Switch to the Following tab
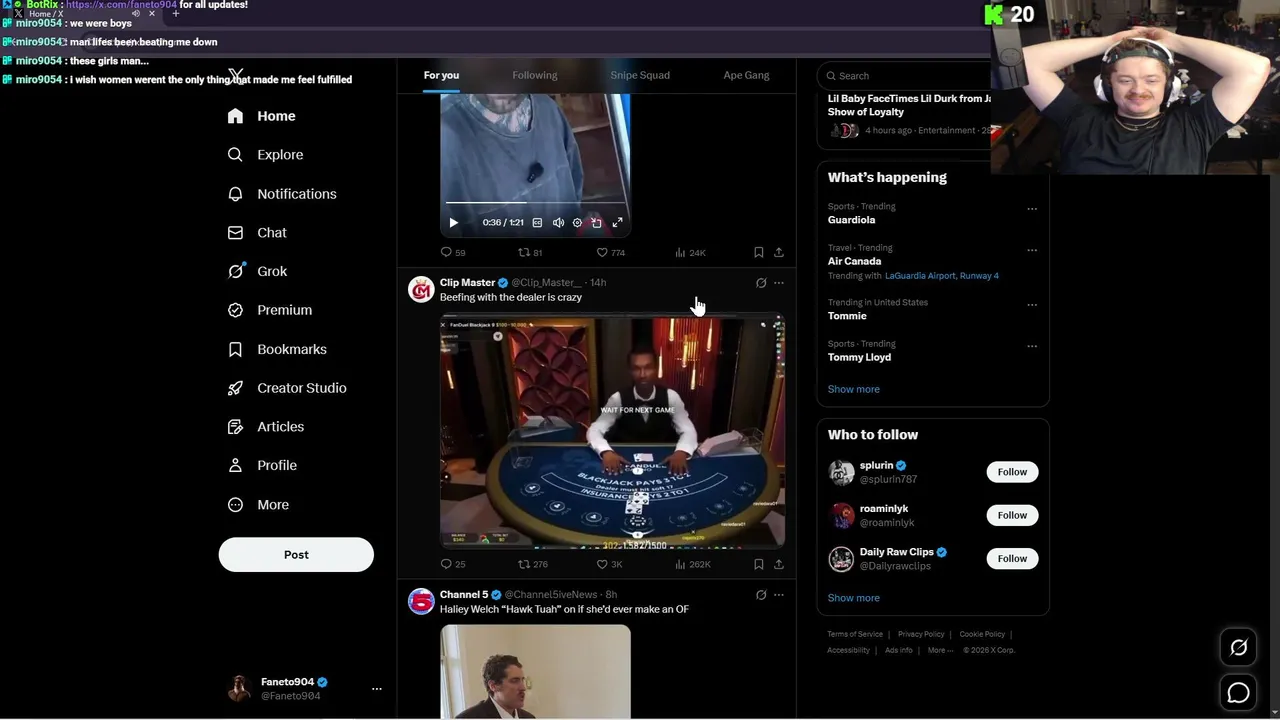Image resolution: width=1280 pixels, height=720 pixels. point(535,75)
